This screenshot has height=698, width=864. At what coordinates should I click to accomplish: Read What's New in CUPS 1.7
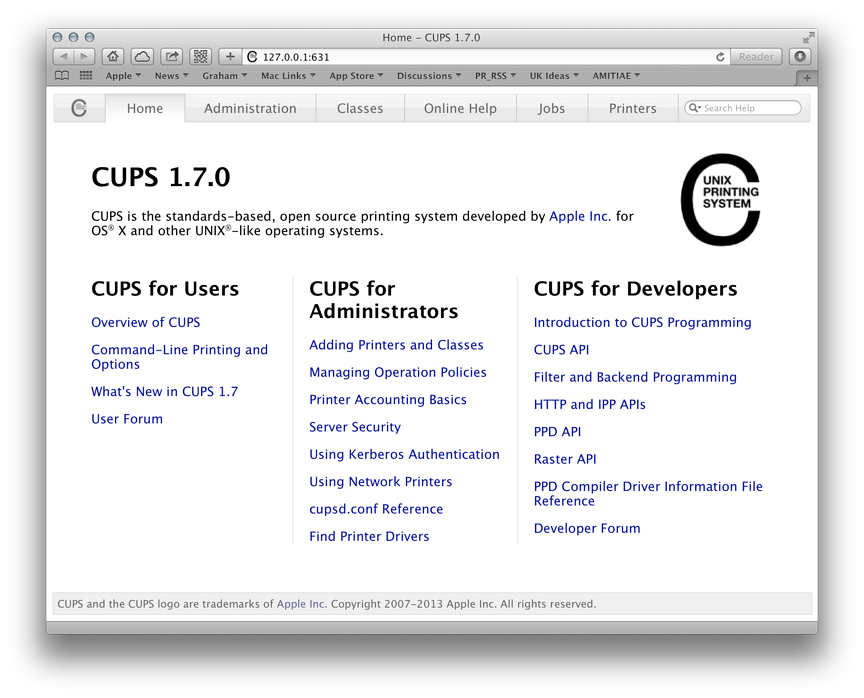pyautogui.click(x=164, y=392)
